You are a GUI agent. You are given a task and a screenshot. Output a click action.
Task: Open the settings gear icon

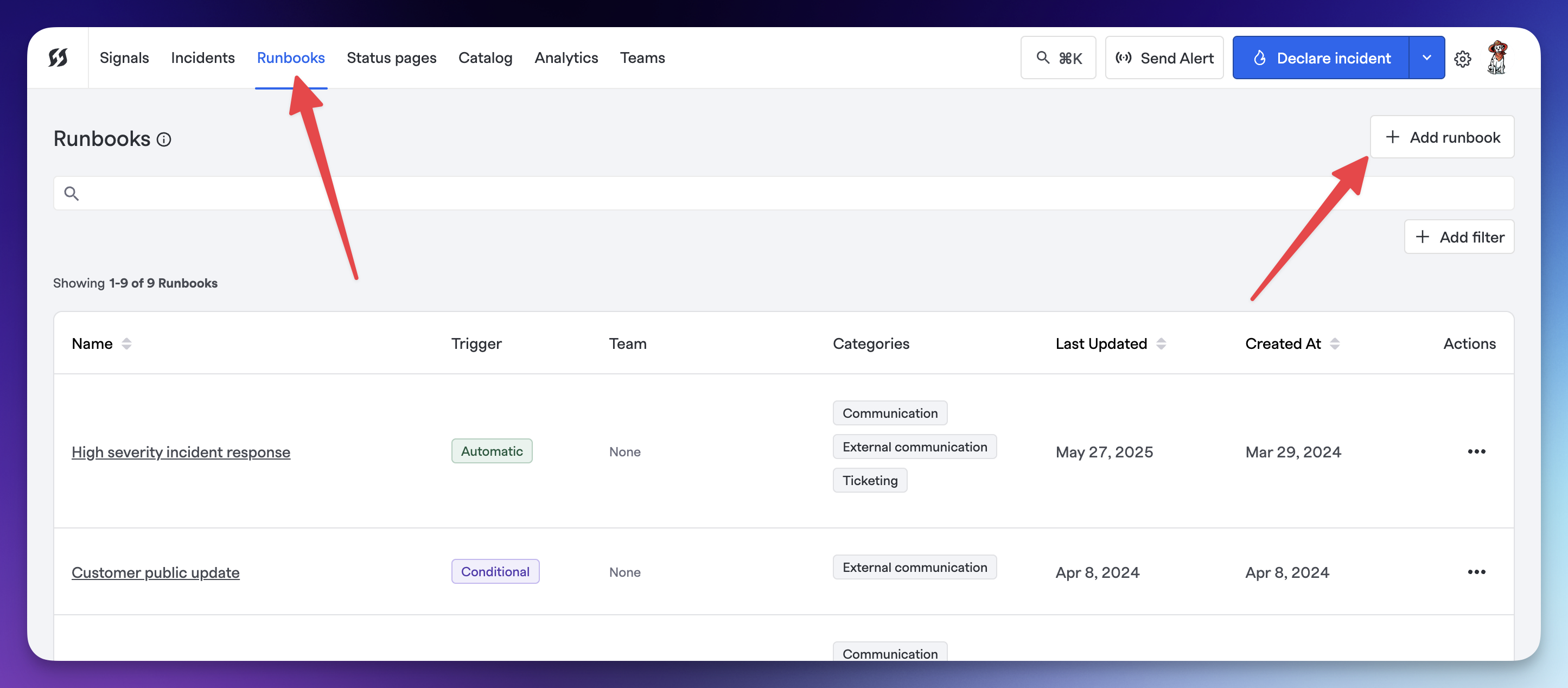tap(1463, 59)
